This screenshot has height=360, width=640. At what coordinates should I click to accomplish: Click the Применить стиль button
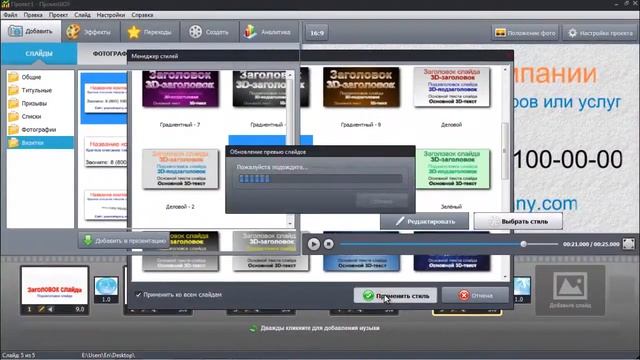[x=395, y=296]
